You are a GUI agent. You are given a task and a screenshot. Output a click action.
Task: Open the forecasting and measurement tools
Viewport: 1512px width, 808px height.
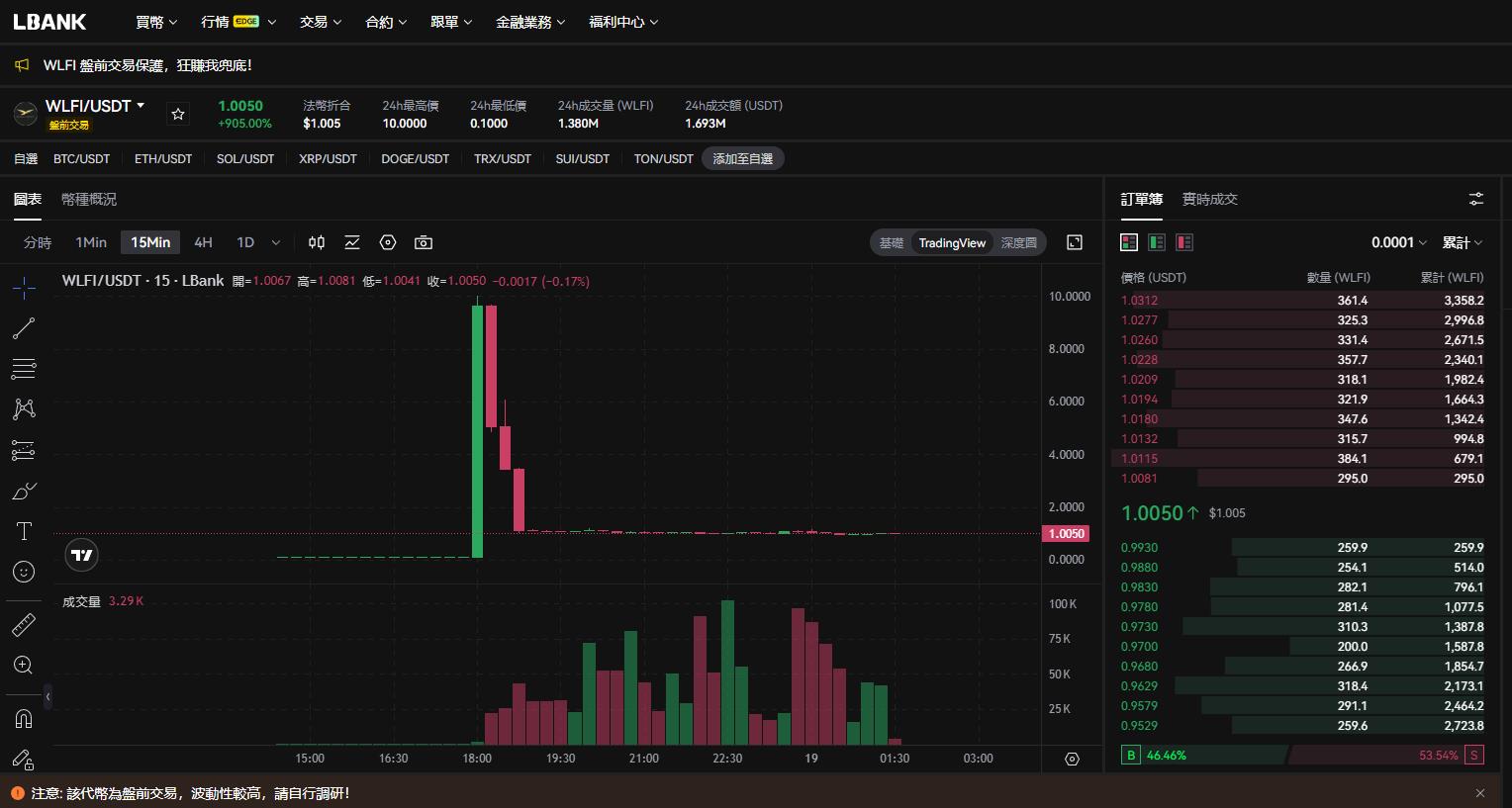[x=24, y=450]
